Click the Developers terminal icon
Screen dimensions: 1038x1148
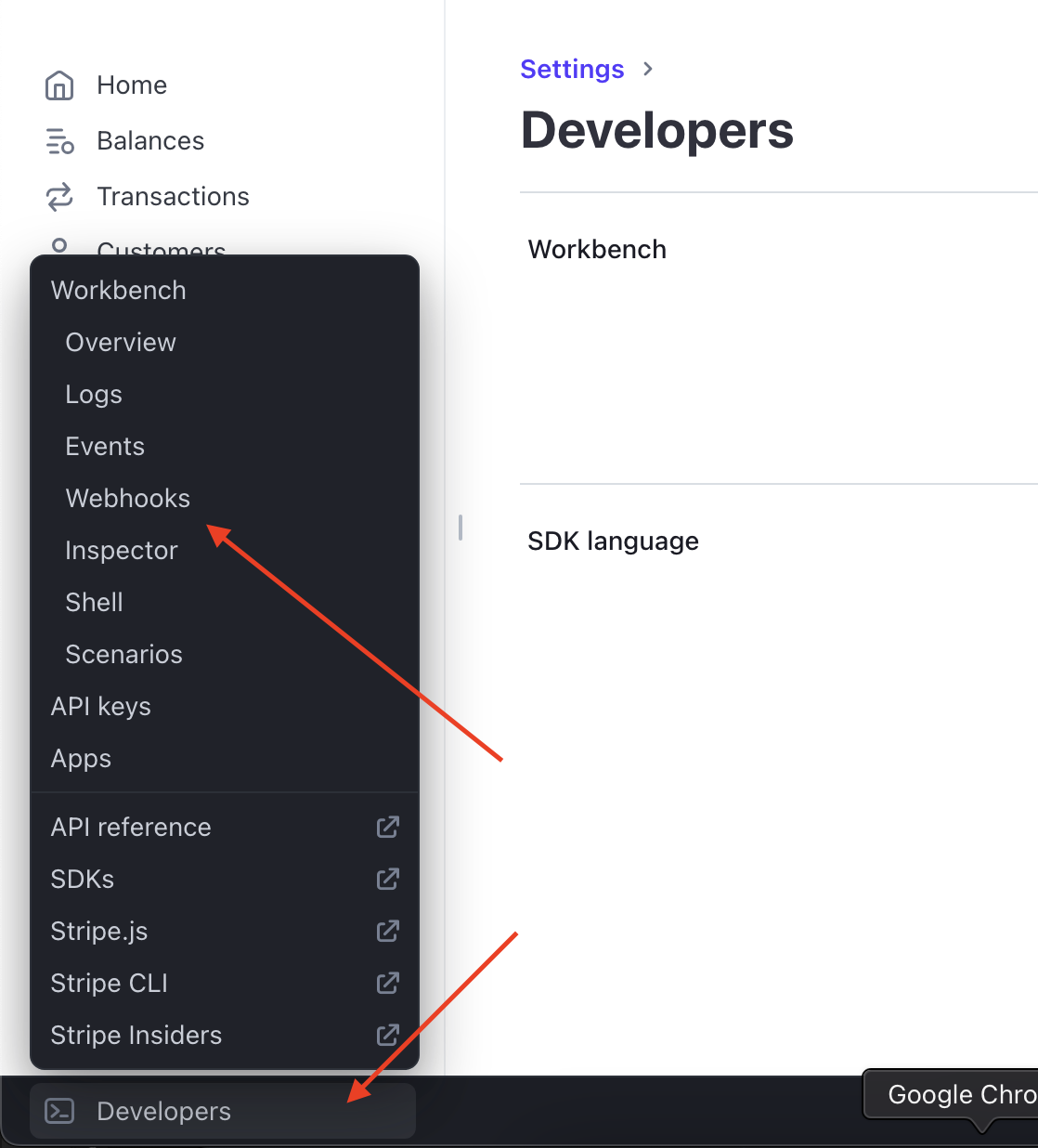60,1111
